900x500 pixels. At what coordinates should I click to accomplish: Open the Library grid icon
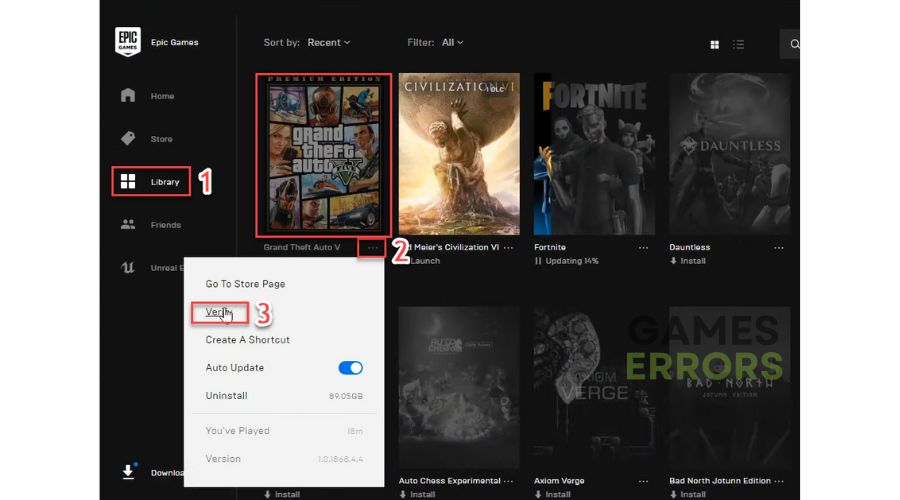click(x=128, y=181)
